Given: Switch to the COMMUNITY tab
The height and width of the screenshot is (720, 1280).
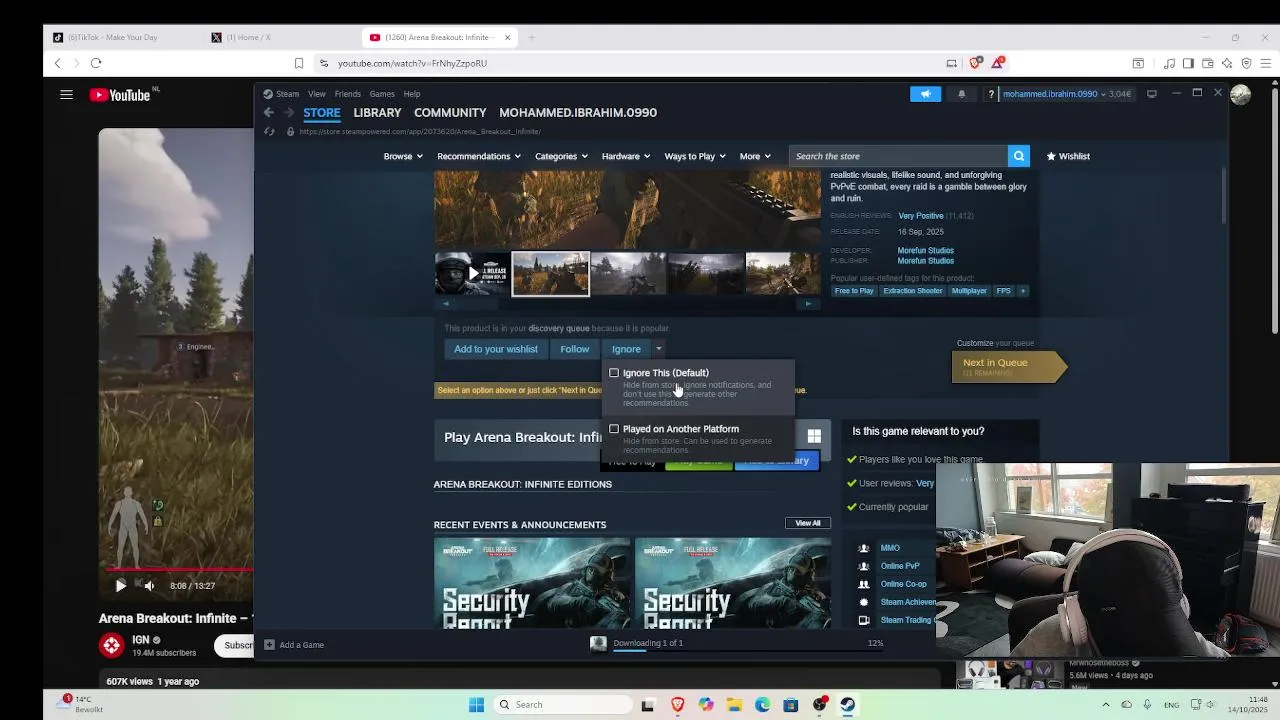Looking at the screenshot, I should click(x=450, y=113).
